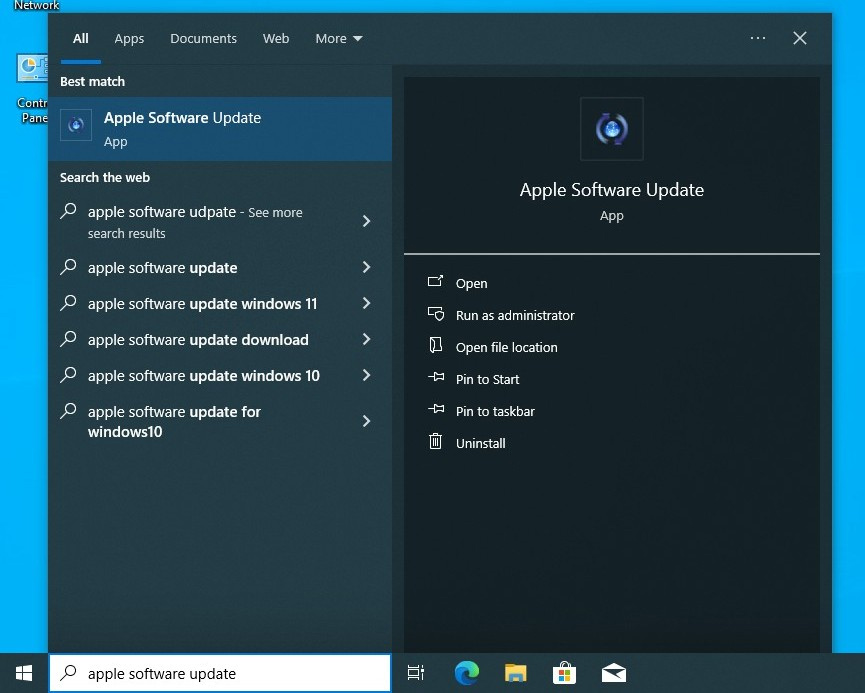Click the three-dot options menu in search panel
The width and height of the screenshot is (865, 693).
pos(757,38)
